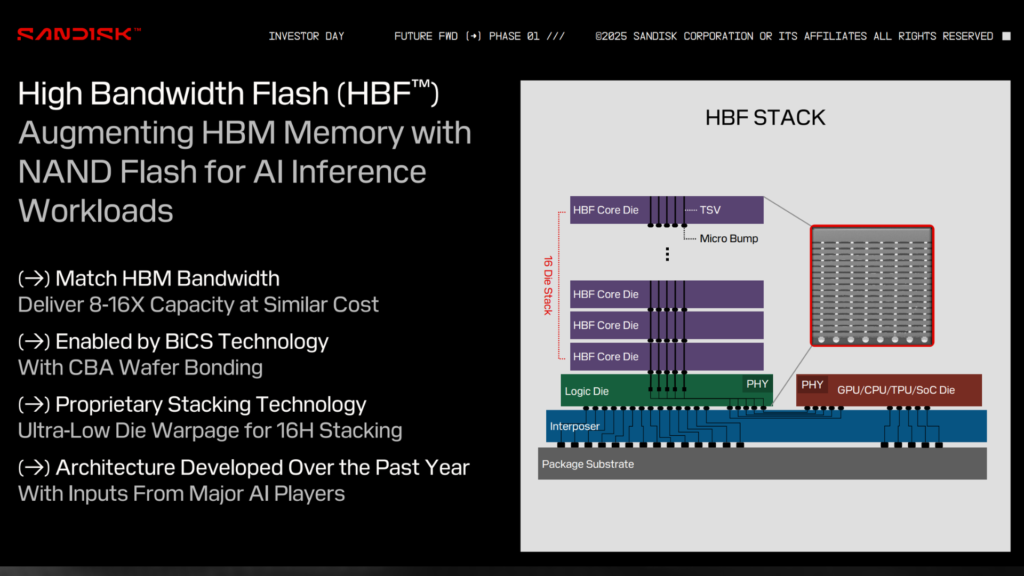
Task: Expand the vertical ellipsis between HBF Core Die stacks
Action: pyautogui.click(x=666, y=255)
